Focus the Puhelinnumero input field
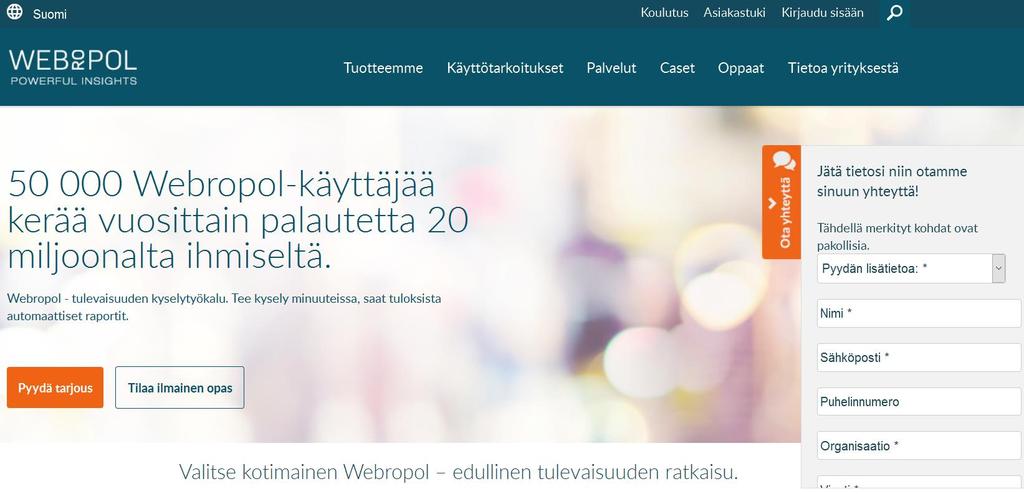The image size is (1024, 494). [x=919, y=402]
